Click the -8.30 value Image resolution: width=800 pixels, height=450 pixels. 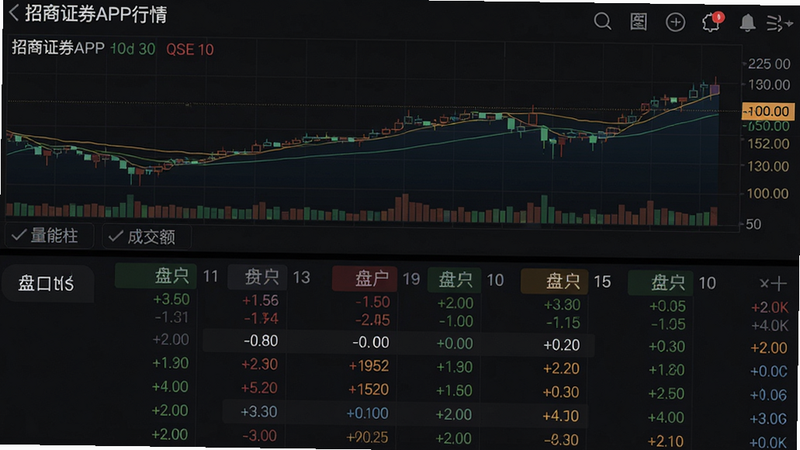click(561, 440)
